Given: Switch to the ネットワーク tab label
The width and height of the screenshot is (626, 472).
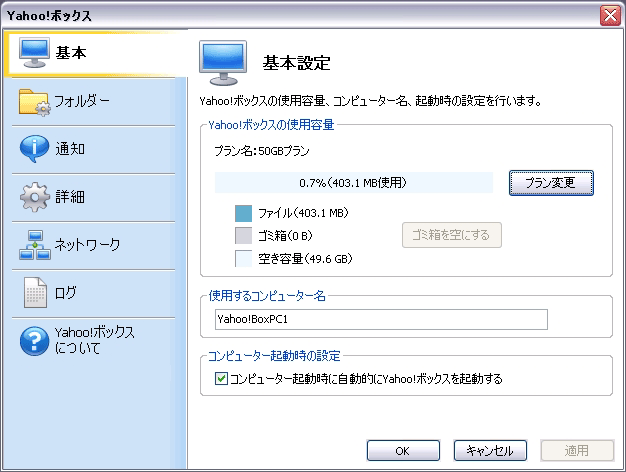Looking at the screenshot, I should (x=87, y=244).
